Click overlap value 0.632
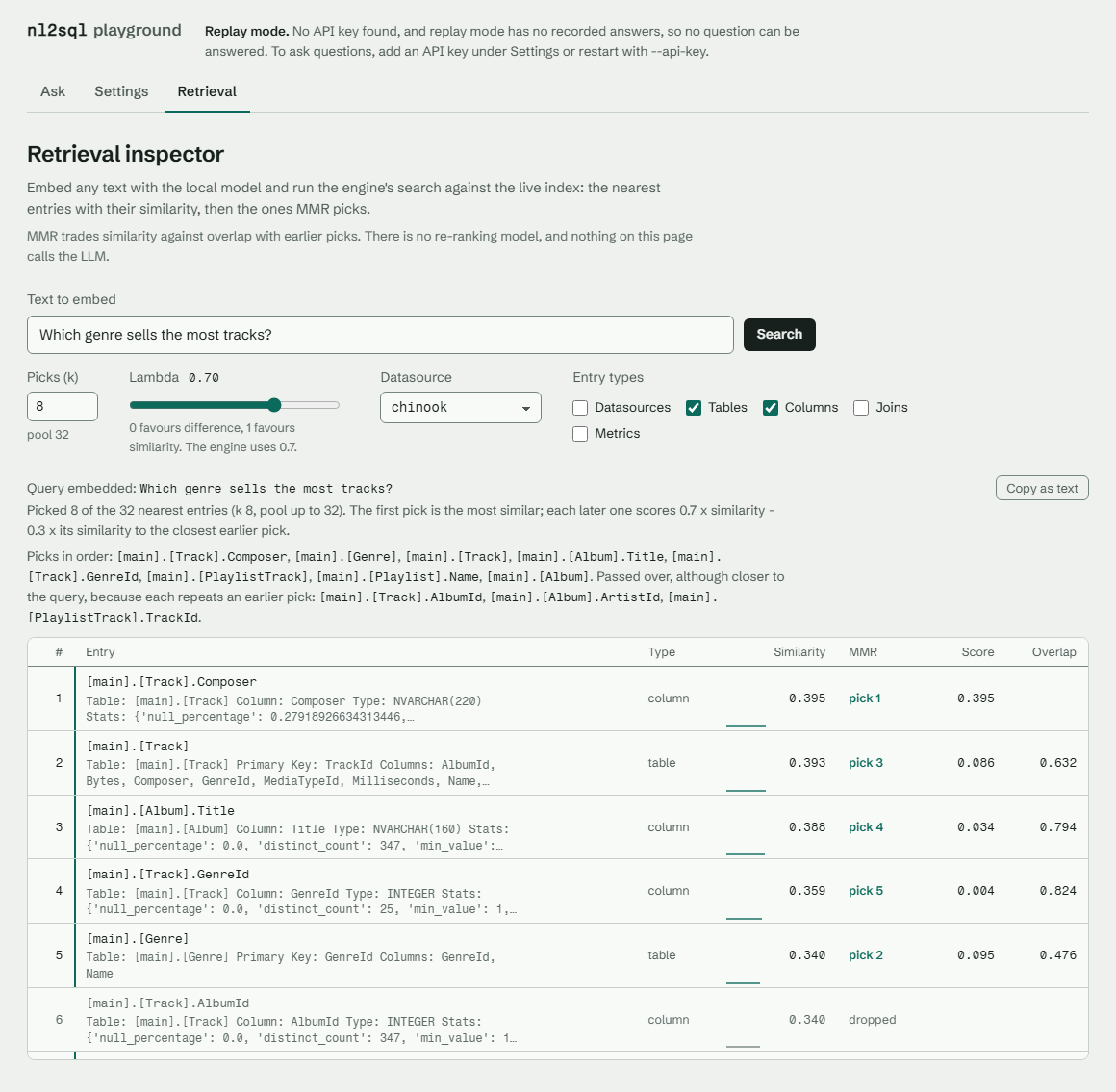1116x1092 pixels. (1057, 762)
